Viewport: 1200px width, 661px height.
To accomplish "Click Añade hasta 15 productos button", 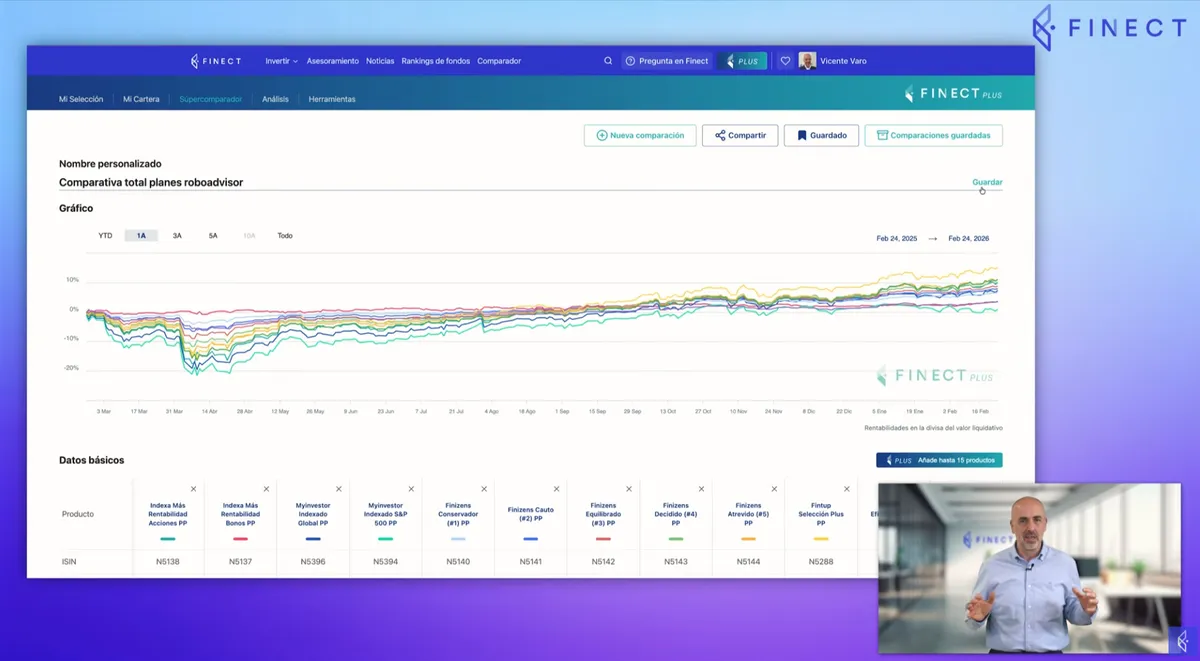I will click(x=939, y=460).
